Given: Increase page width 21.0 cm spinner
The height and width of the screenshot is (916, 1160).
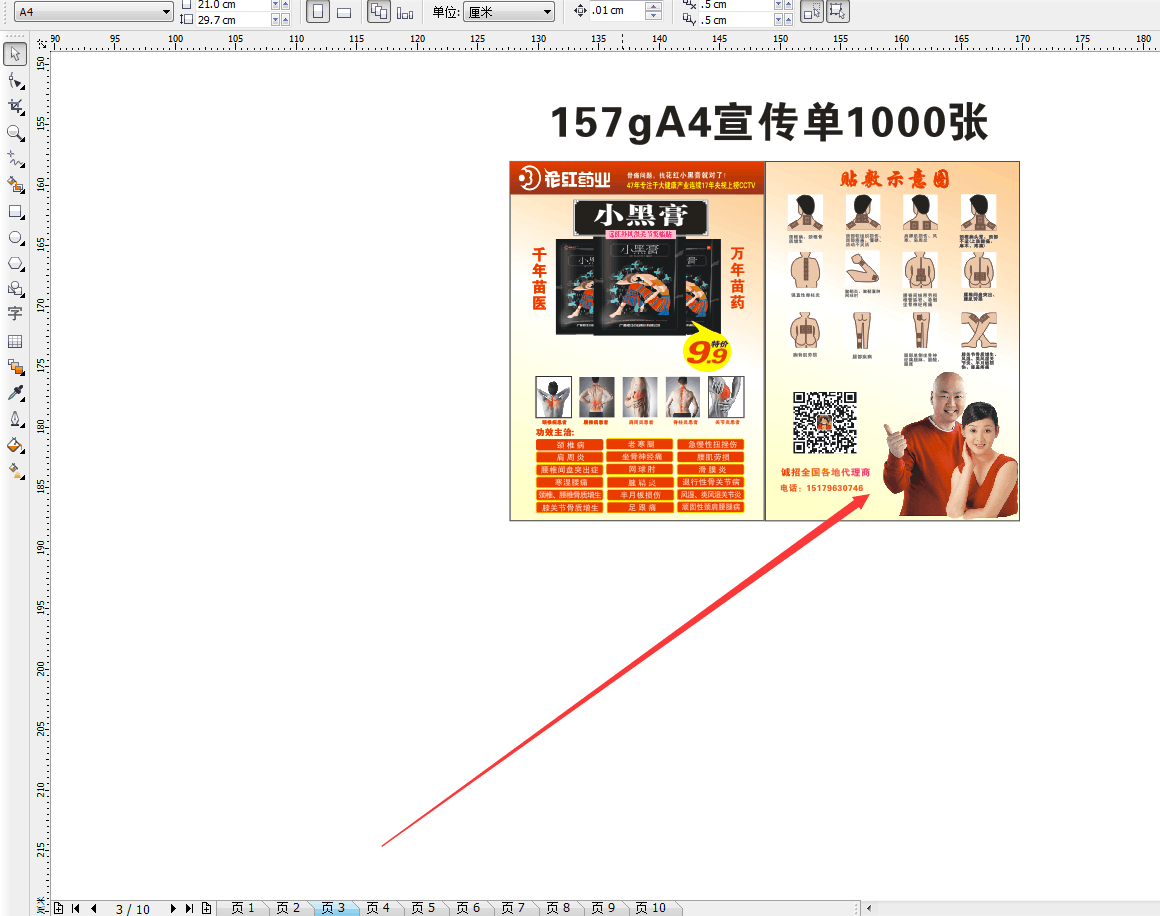Looking at the screenshot, I should coord(285,4).
